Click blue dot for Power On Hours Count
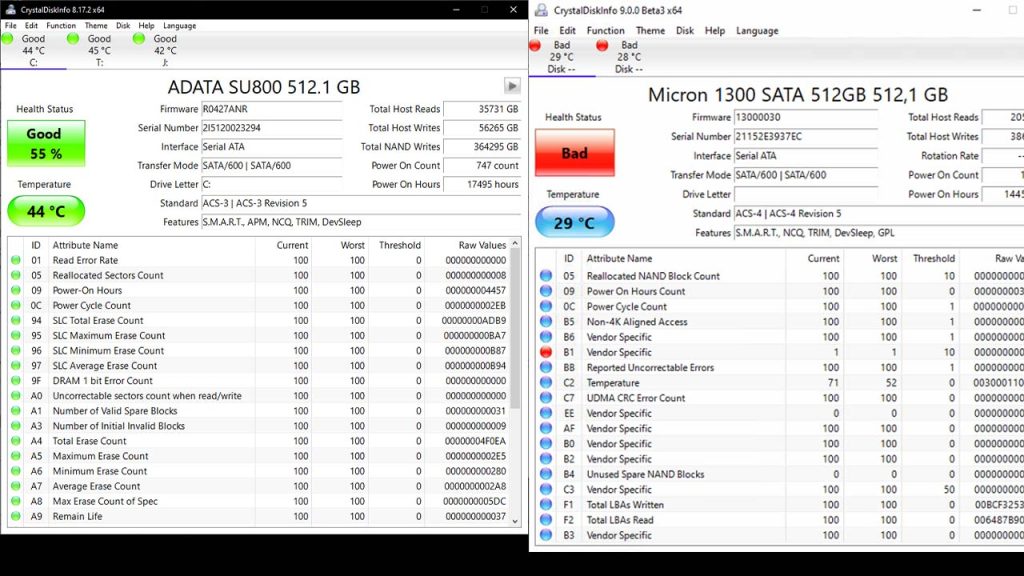 546,291
